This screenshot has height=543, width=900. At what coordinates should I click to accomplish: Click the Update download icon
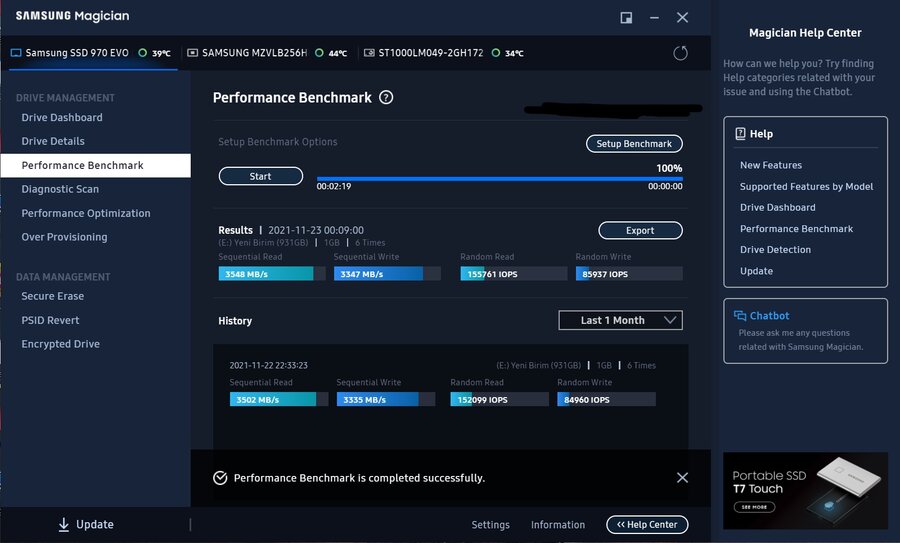pyautogui.click(x=64, y=525)
